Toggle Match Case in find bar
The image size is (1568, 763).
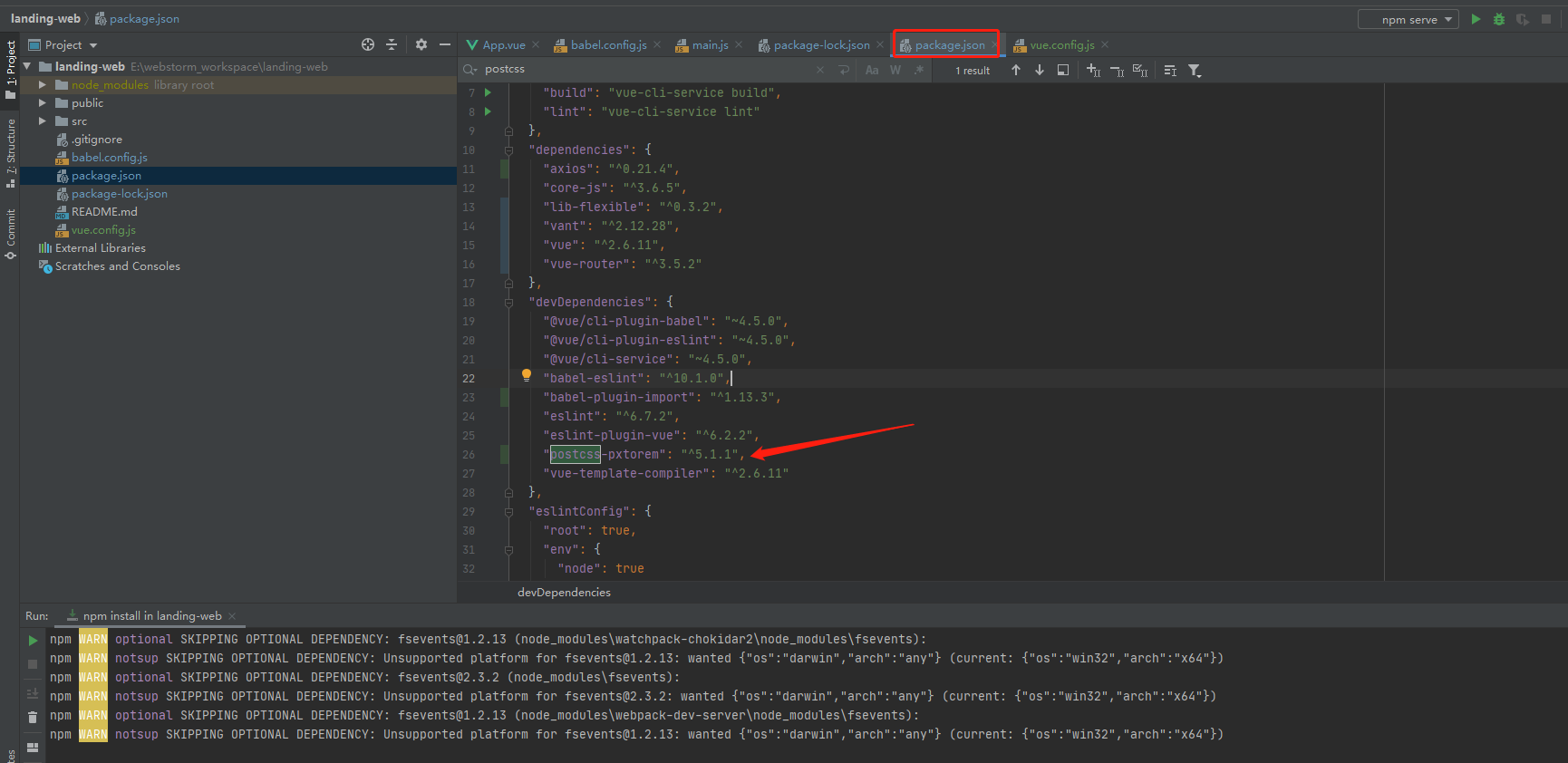click(x=872, y=70)
